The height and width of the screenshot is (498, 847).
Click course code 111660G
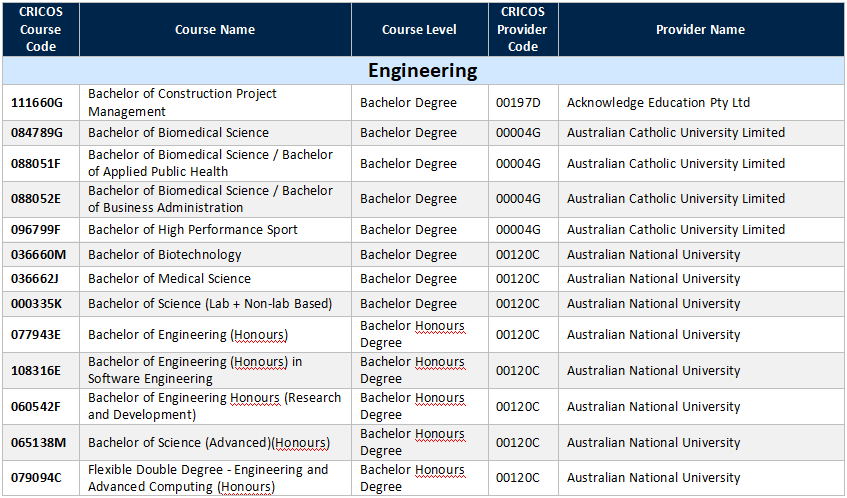click(36, 103)
